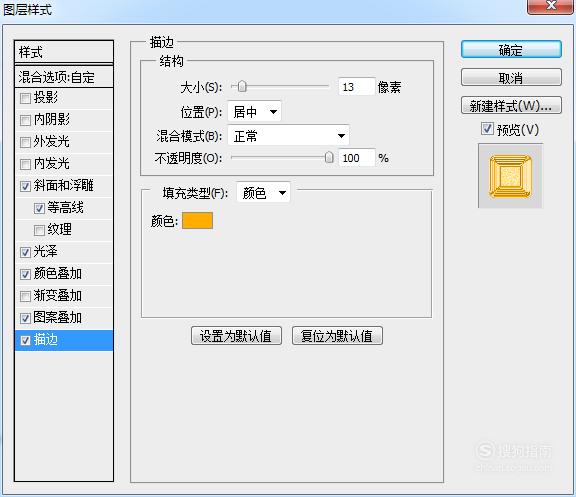576x497 pixels.
Task: Enable the 纹理 texture checkbox
Action: point(39,230)
